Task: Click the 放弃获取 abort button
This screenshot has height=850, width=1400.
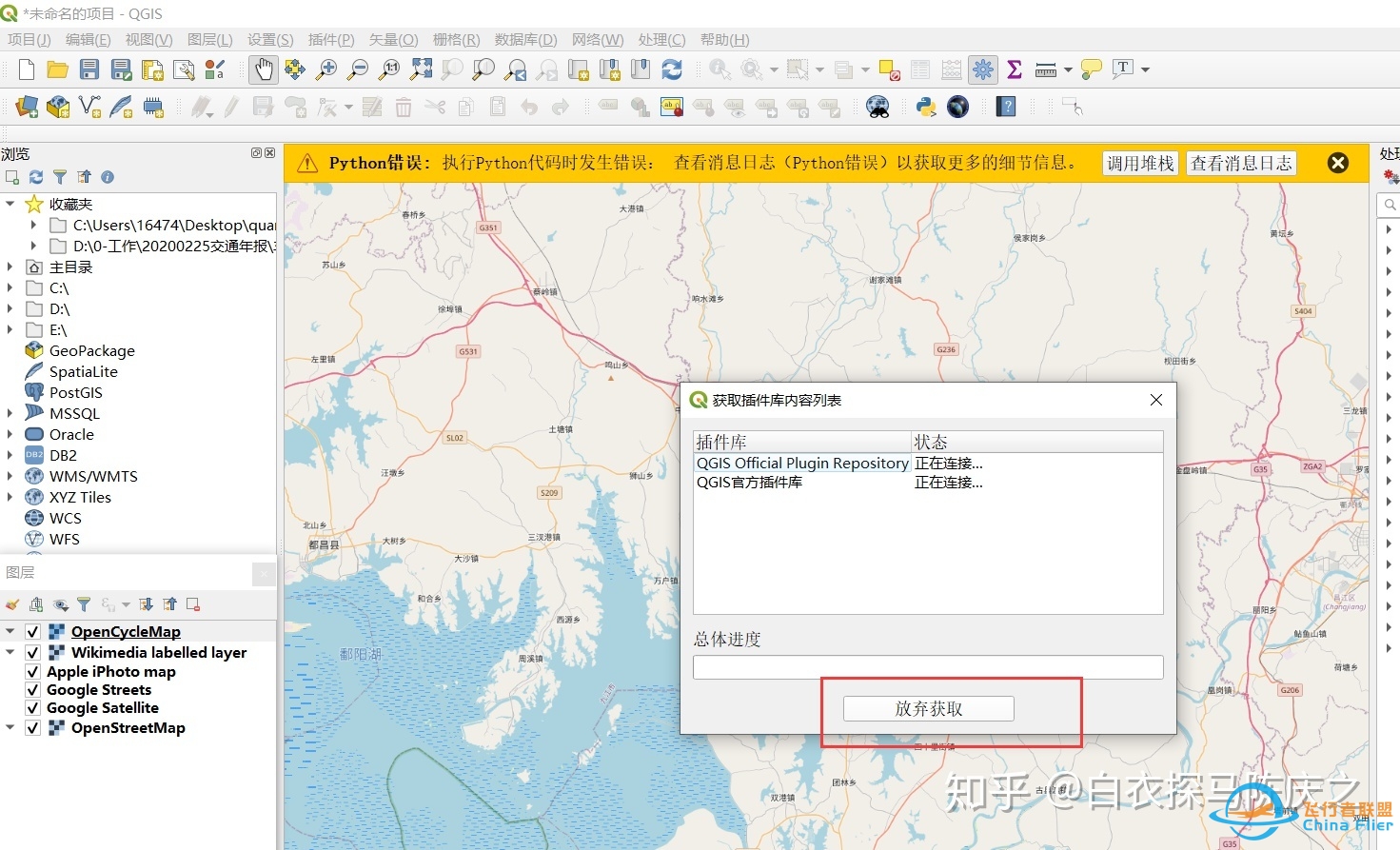Action: tap(929, 708)
